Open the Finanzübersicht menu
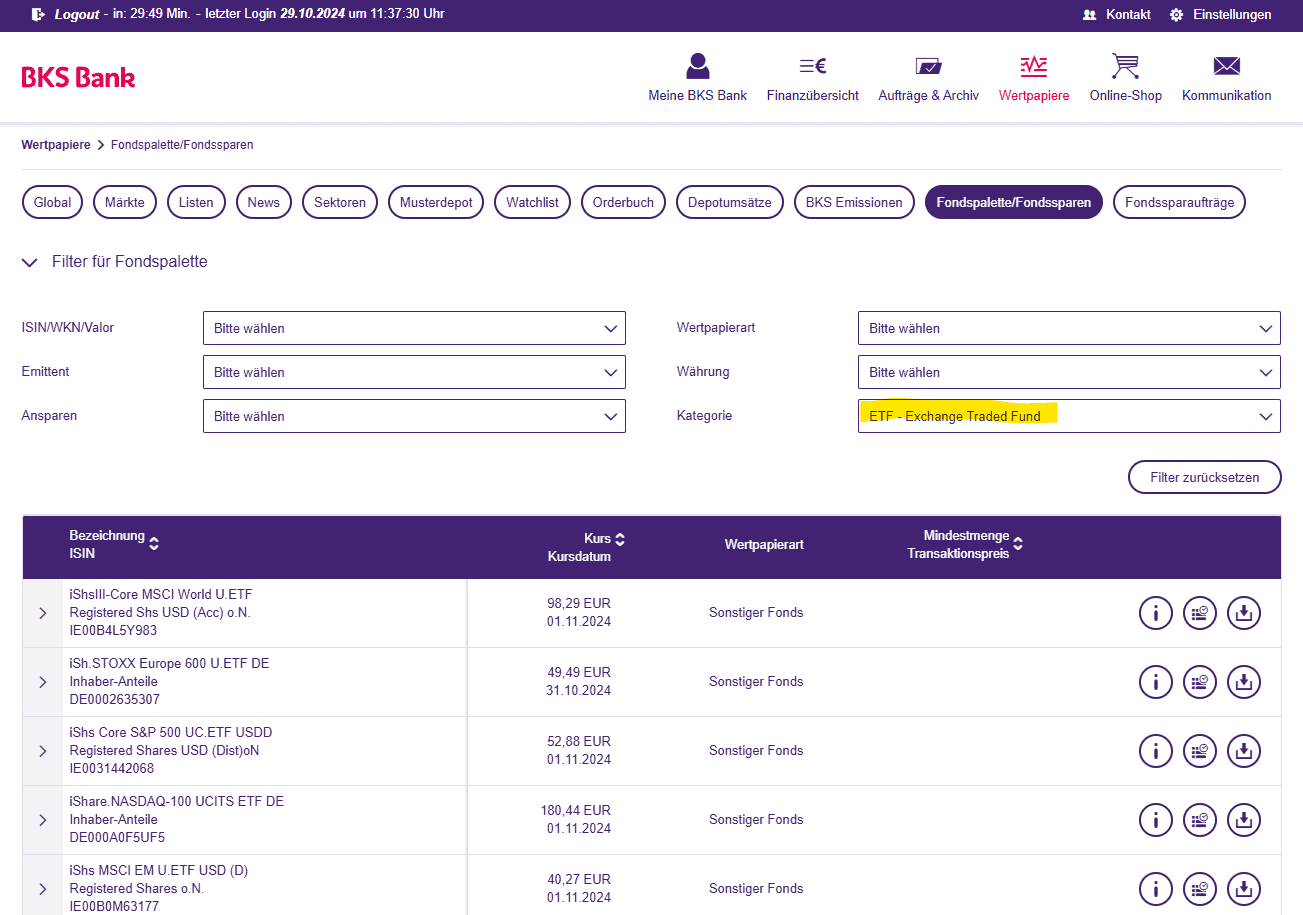Screen dimensions: 1303x915 point(812,77)
